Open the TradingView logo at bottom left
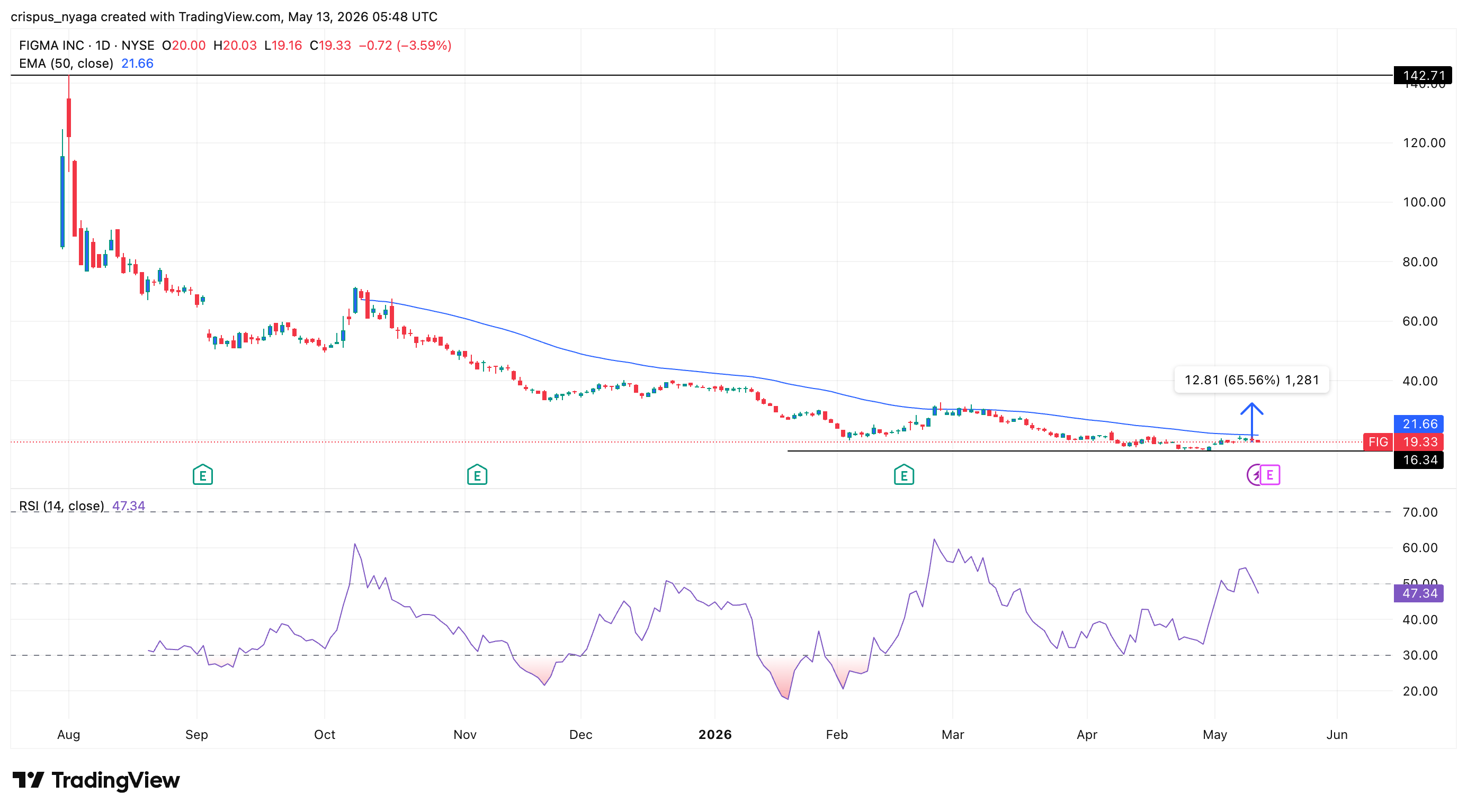 [x=96, y=780]
